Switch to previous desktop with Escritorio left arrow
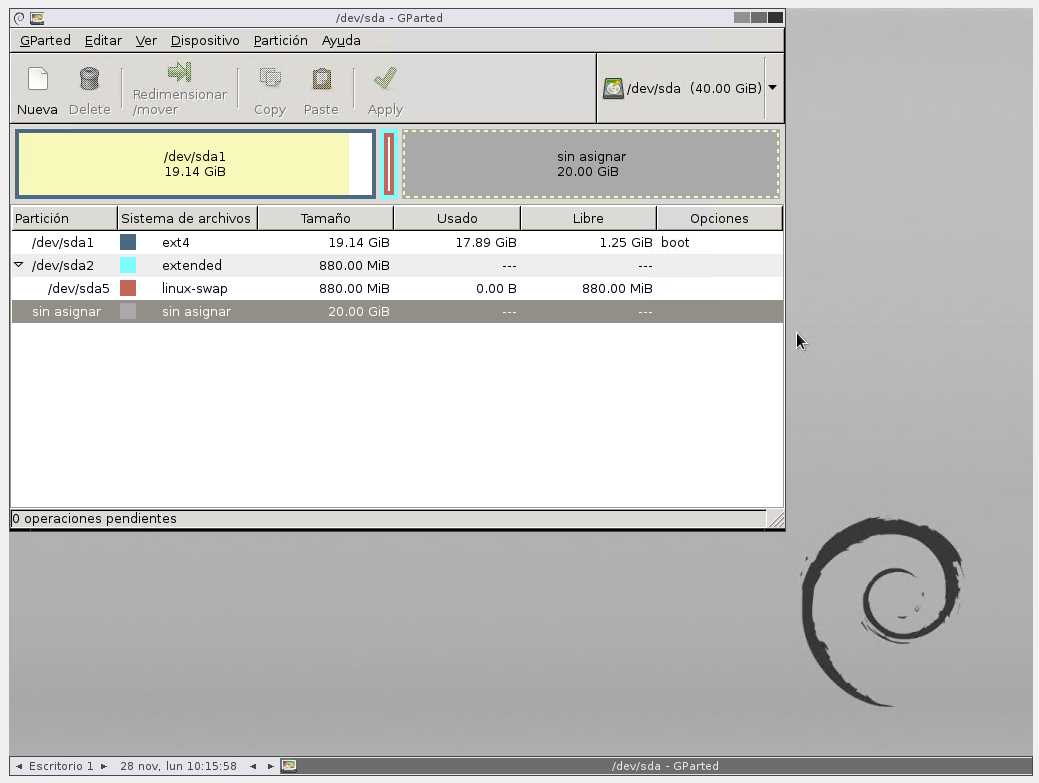 (19, 766)
